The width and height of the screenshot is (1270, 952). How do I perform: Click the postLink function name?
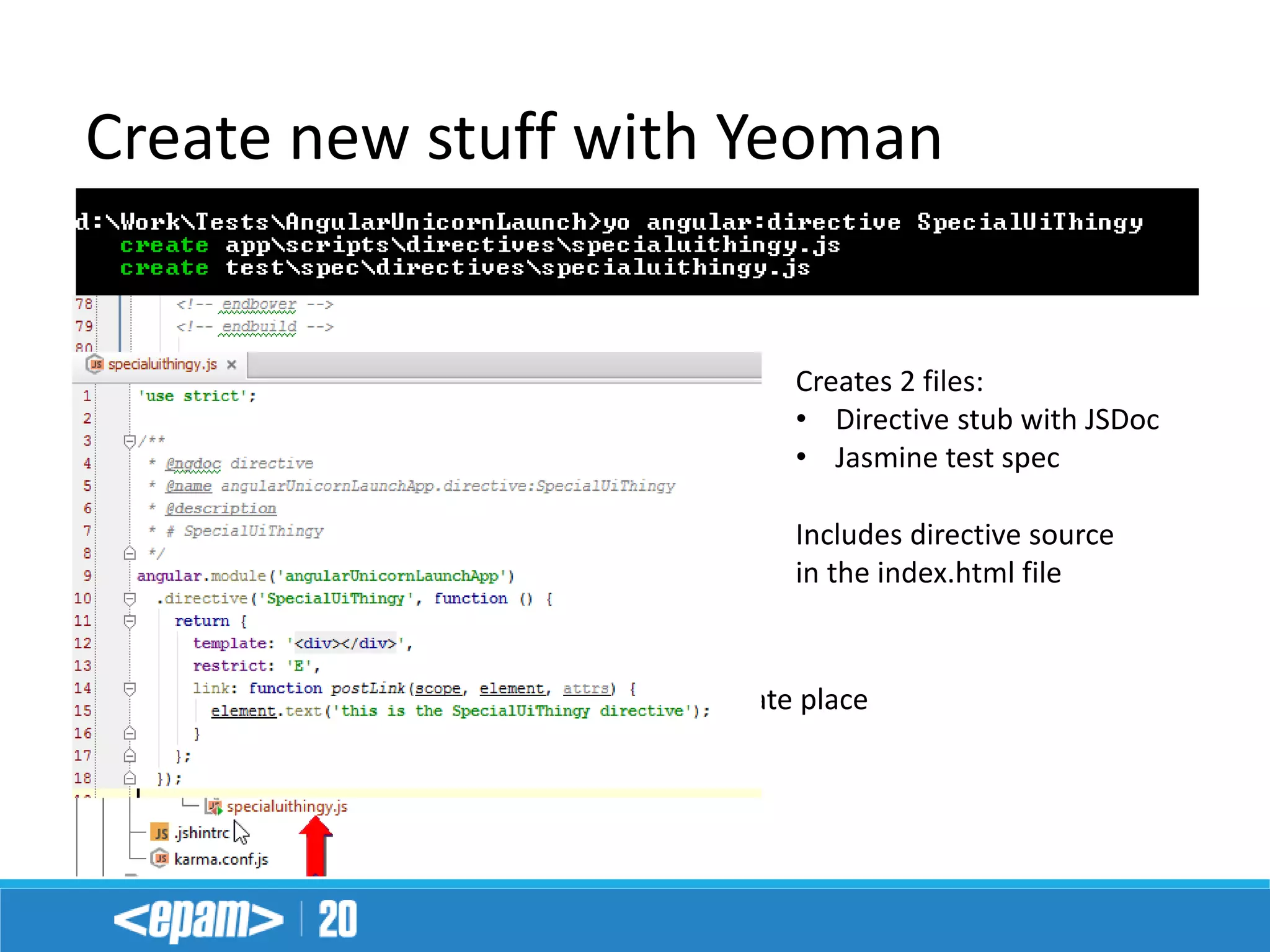(x=368, y=689)
